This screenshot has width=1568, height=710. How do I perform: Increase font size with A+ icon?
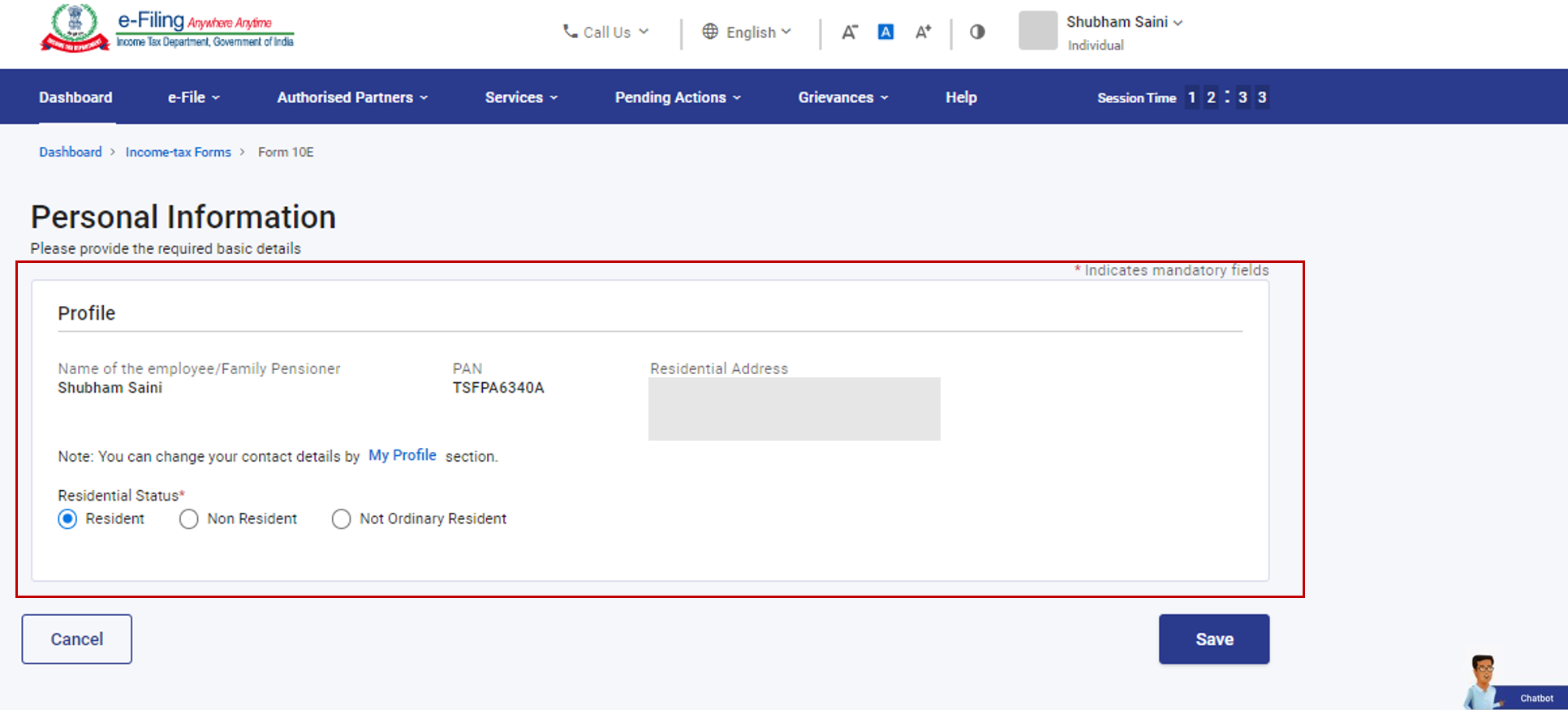tap(923, 32)
